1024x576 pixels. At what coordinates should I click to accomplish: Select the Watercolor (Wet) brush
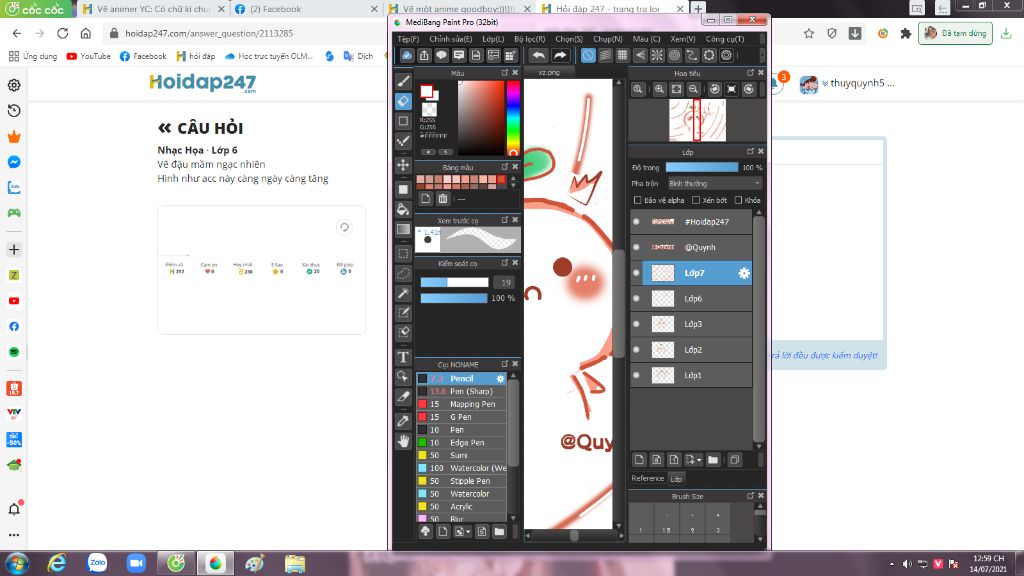[x=461, y=468]
